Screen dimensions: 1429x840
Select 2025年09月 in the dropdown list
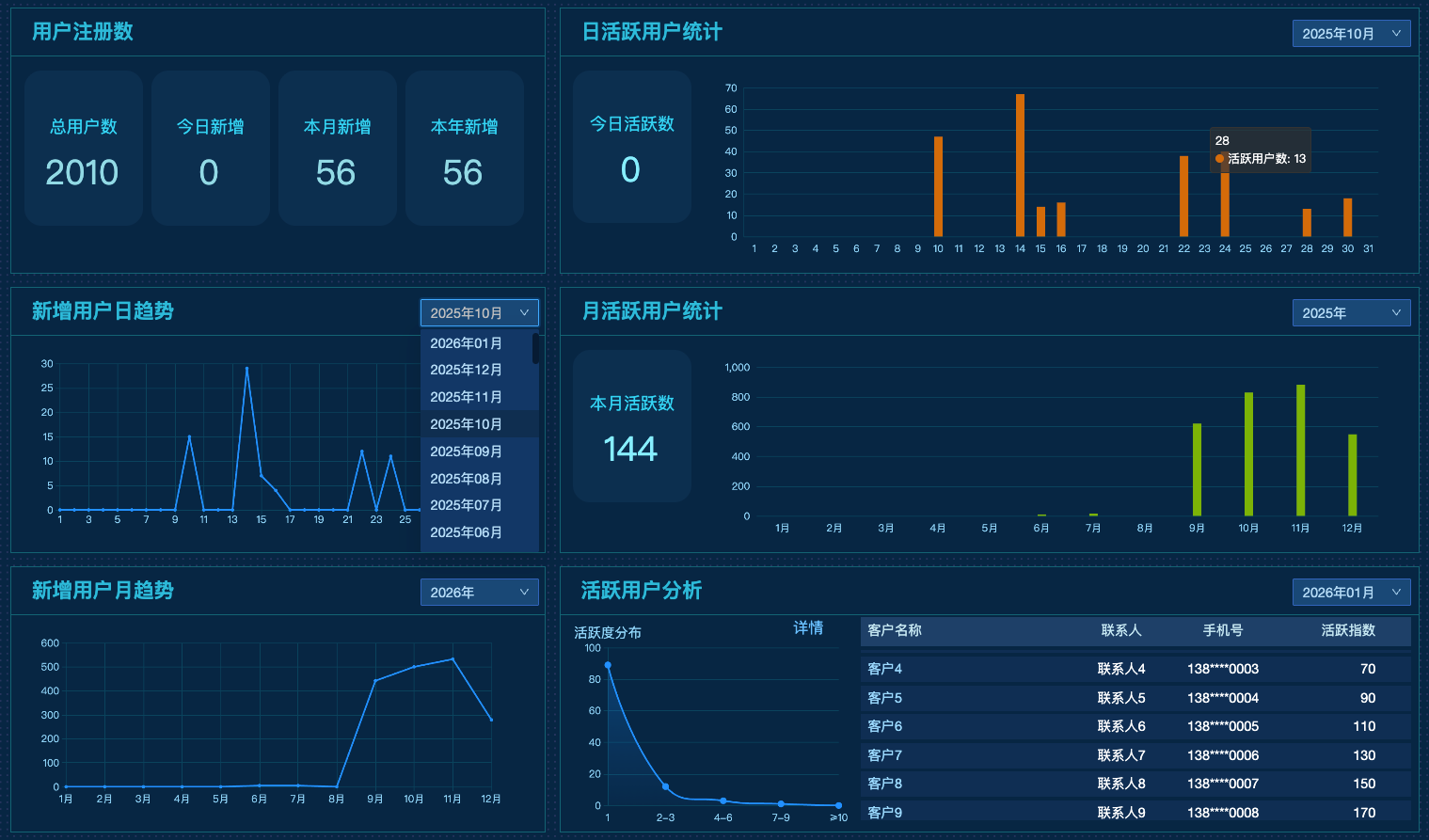click(x=467, y=452)
